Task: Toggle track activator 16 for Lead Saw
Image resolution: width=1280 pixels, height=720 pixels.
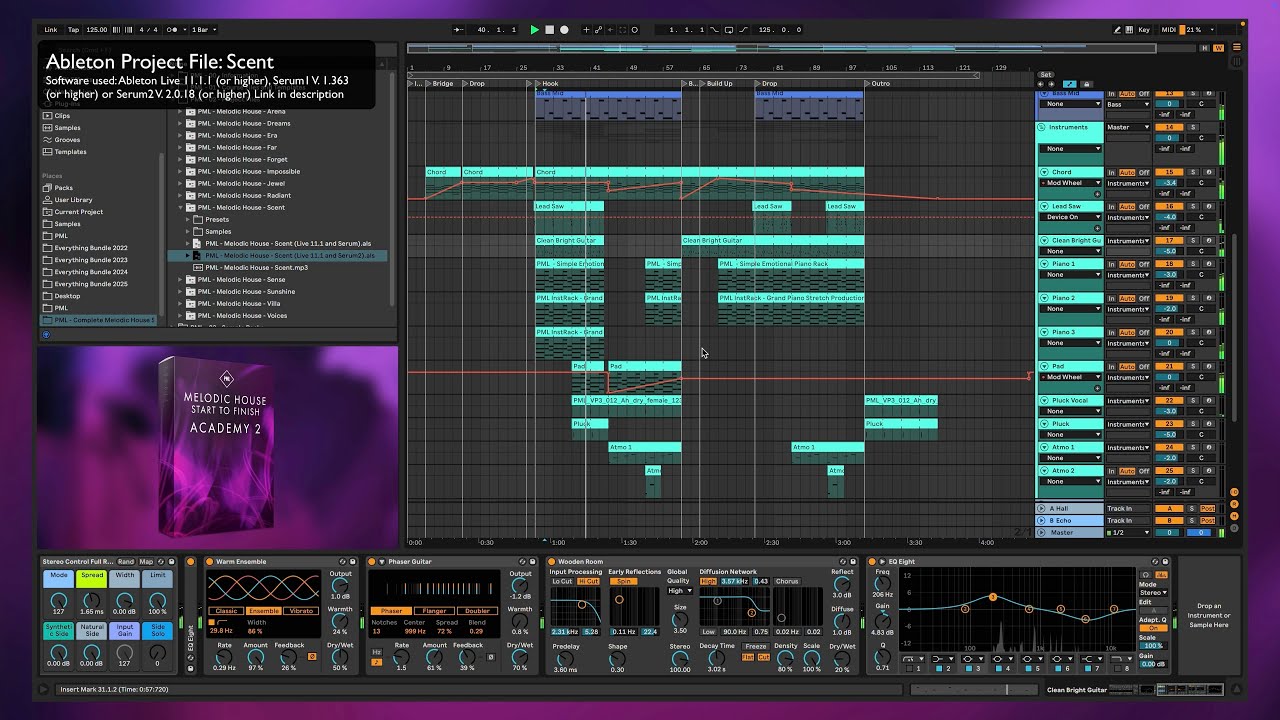Action: [x=1168, y=206]
